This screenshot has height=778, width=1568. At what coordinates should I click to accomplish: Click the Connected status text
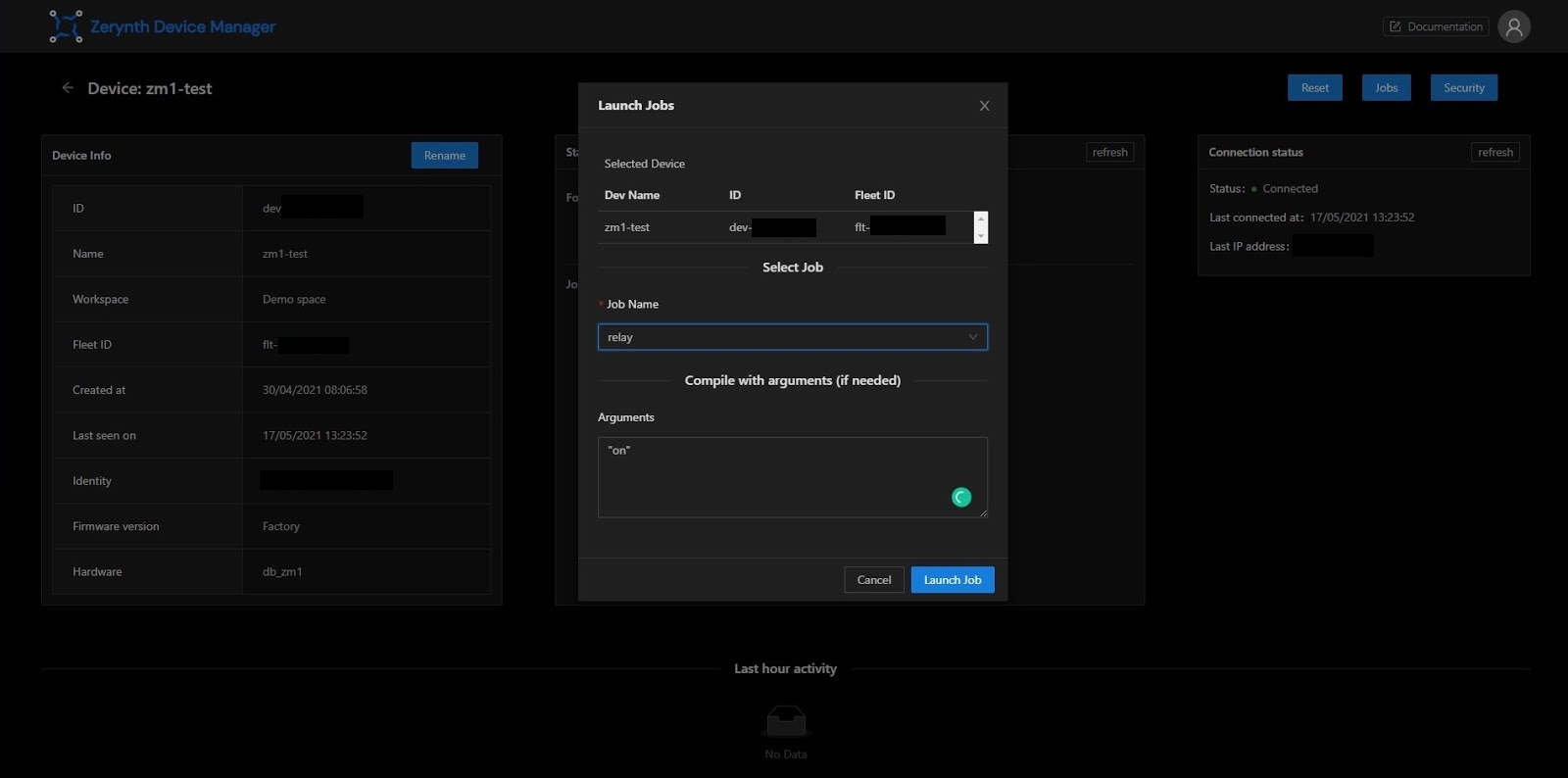pyautogui.click(x=1290, y=188)
